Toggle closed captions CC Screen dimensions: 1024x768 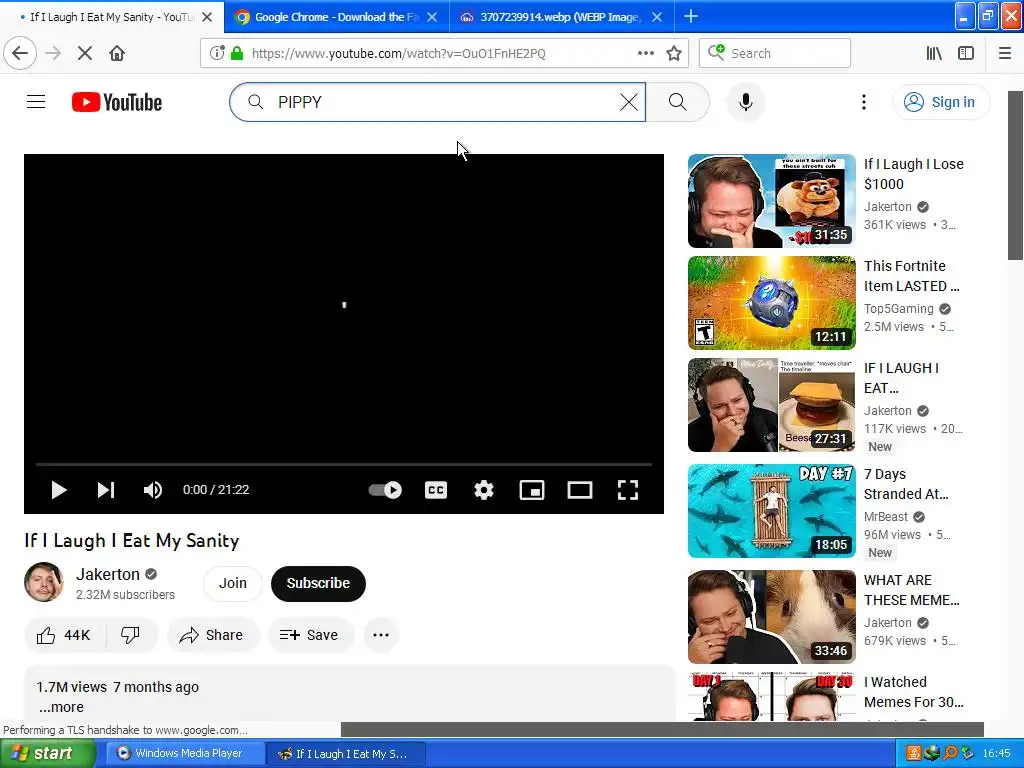[436, 490]
